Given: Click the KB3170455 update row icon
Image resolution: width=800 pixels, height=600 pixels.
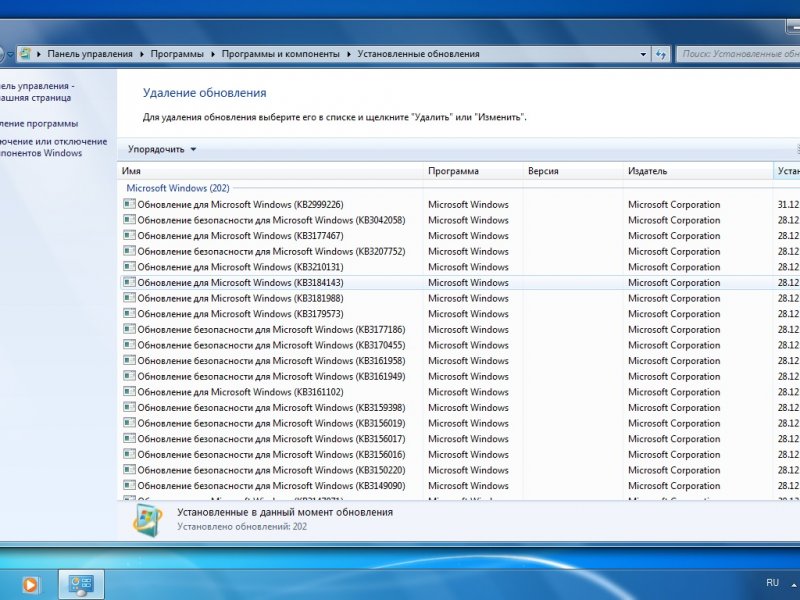Looking at the screenshot, I should (x=130, y=345).
